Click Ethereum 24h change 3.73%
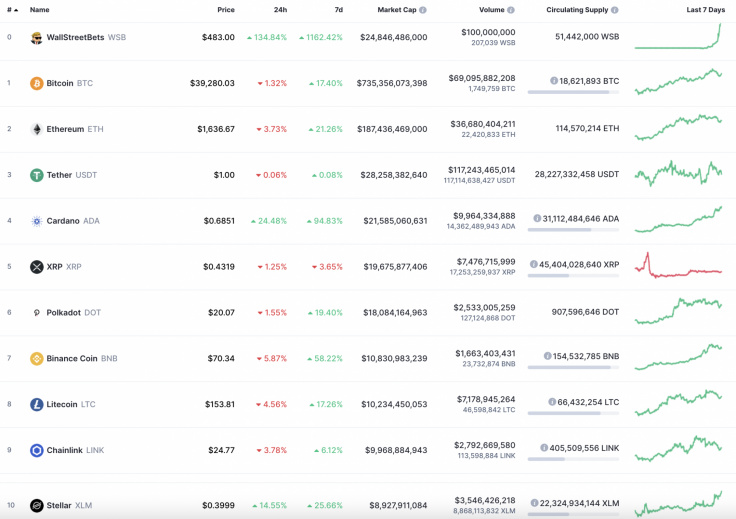736x519 pixels. click(x=271, y=129)
